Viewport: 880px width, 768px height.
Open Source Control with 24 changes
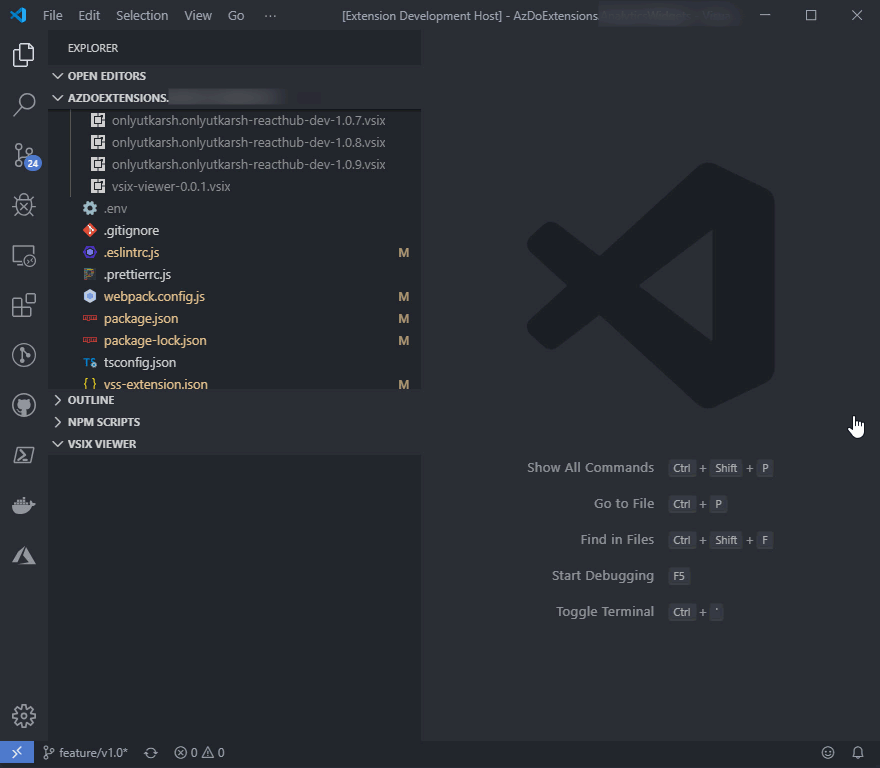tap(25, 156)
